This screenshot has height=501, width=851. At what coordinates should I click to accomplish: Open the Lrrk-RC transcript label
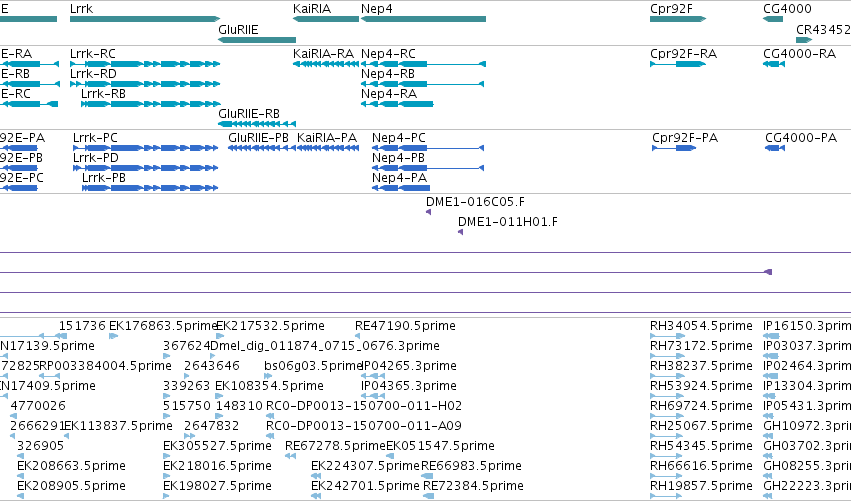coord(93,54)
